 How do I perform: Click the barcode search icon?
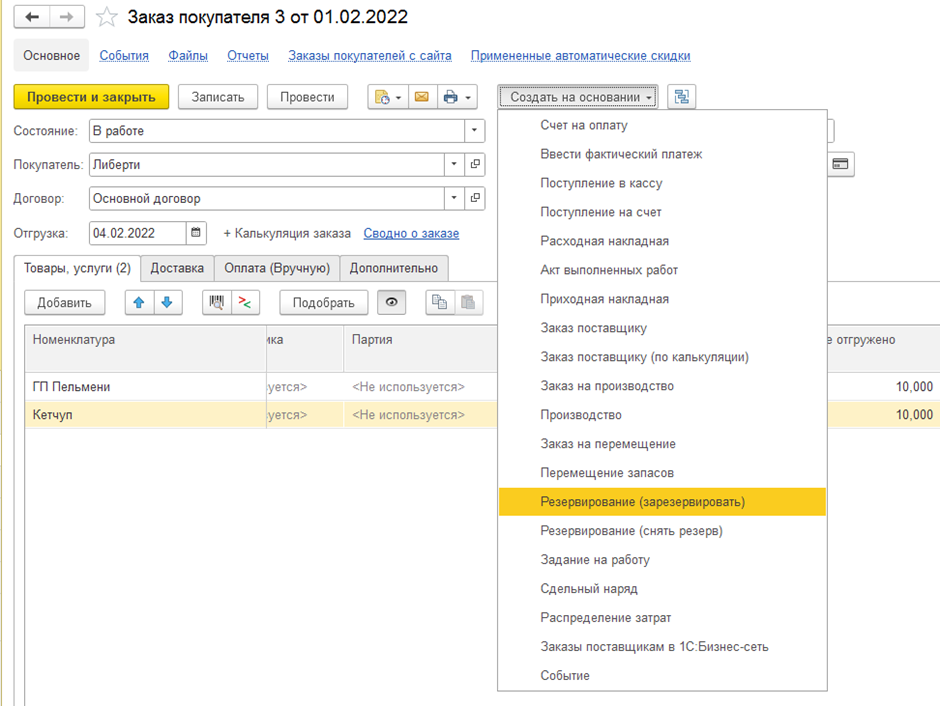pyautogui.click(x=216, y=303)
